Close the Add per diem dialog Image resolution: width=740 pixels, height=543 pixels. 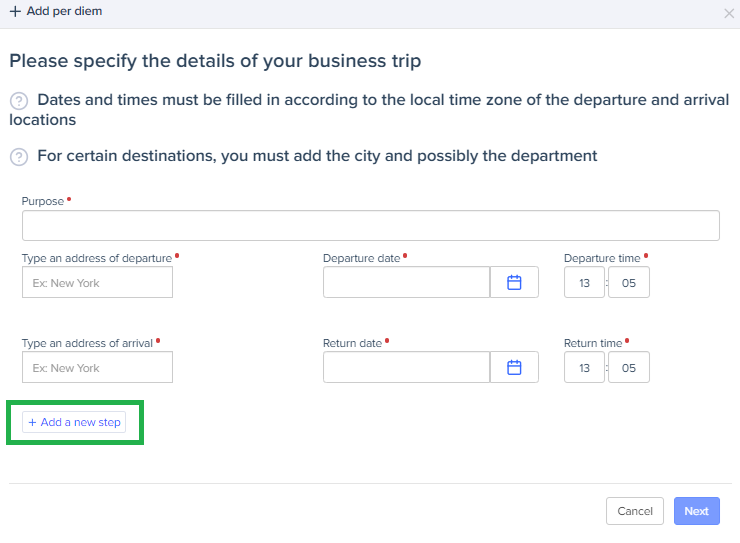[x=728, y=13]
